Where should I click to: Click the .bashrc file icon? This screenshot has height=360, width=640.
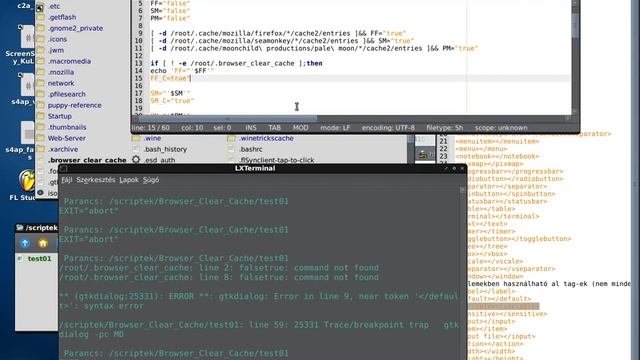click(x=231, y=149)
